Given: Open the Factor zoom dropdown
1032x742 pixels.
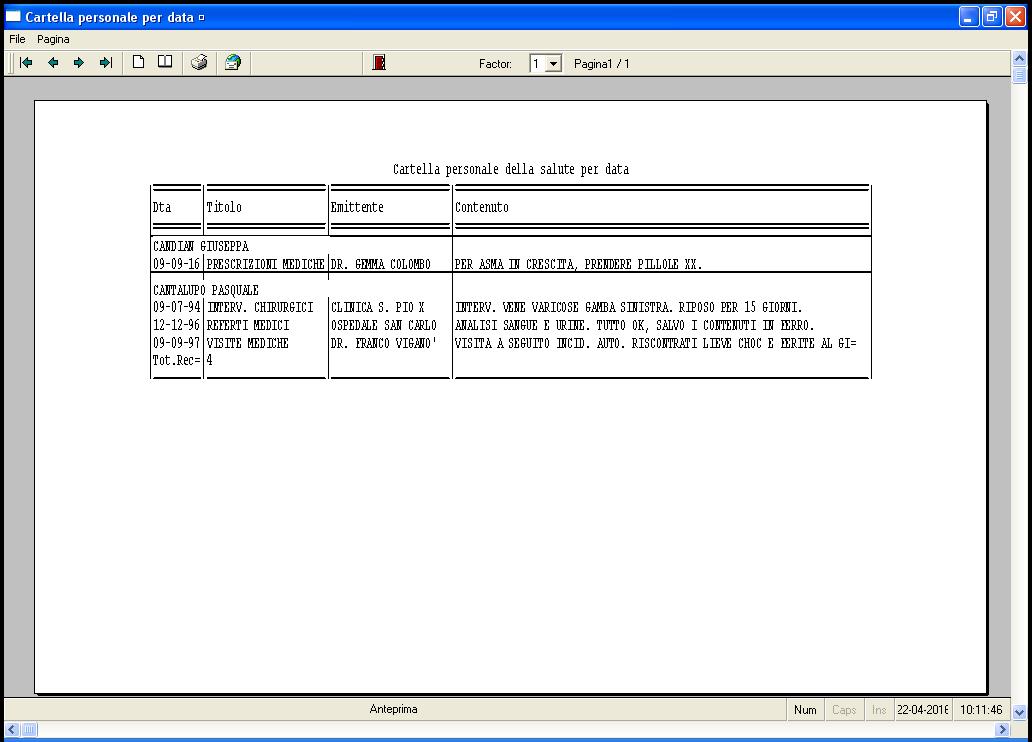Looking at the screenshot, I should (554, 64).
